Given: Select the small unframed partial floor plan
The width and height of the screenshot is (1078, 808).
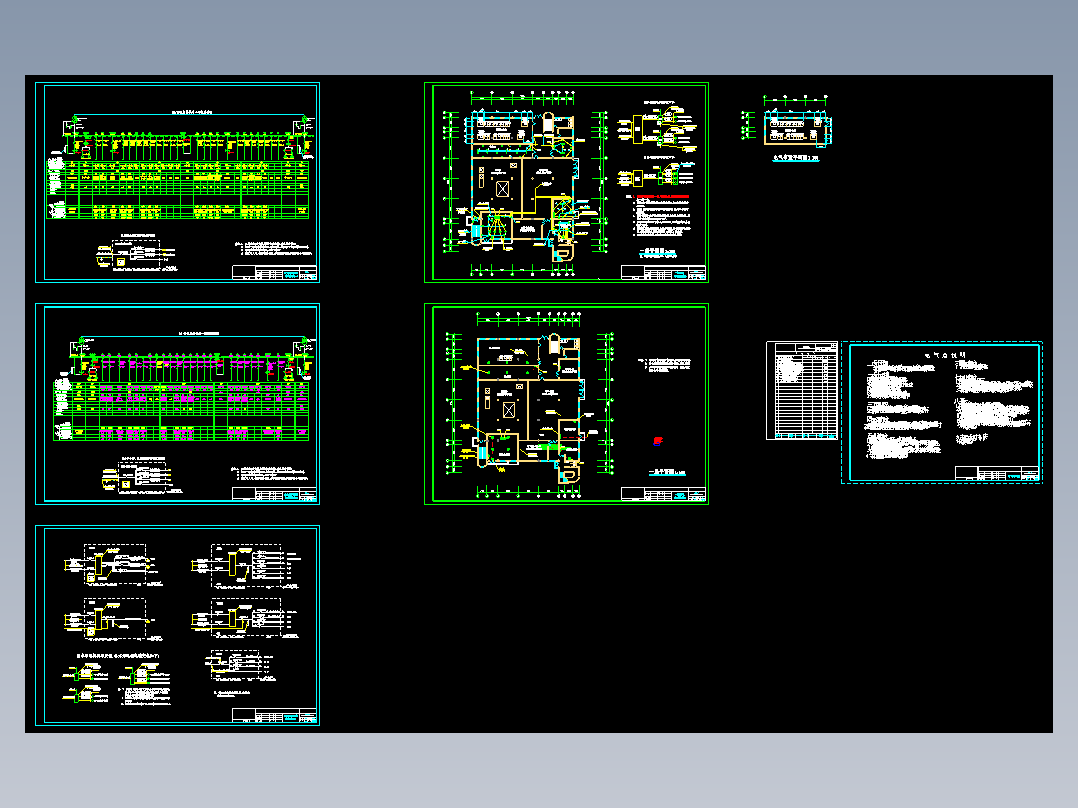Looking at the screenshot, I should click(x=786, y=128).
